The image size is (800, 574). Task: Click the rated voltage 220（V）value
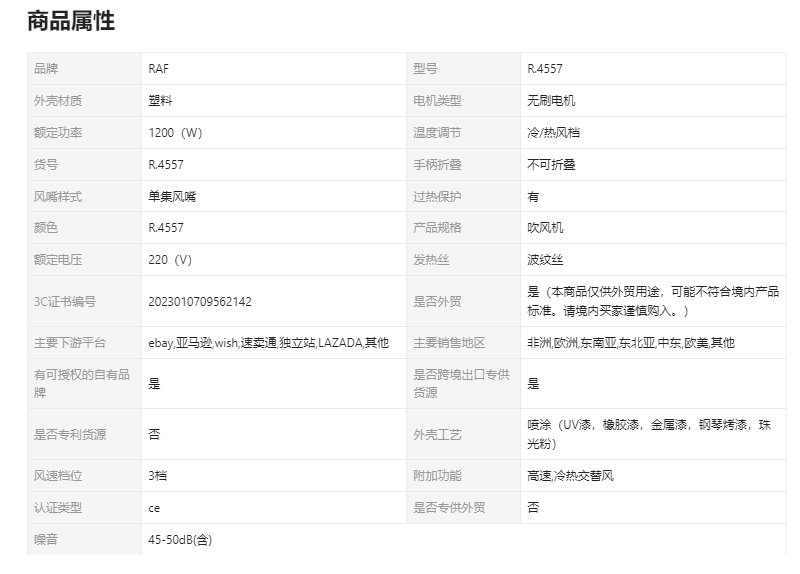coord(170,260)
